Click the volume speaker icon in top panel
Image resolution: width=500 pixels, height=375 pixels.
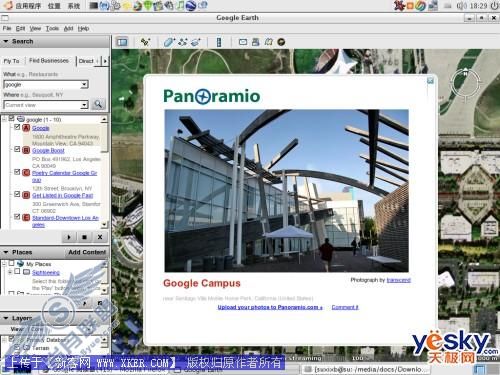click(461, 6)
